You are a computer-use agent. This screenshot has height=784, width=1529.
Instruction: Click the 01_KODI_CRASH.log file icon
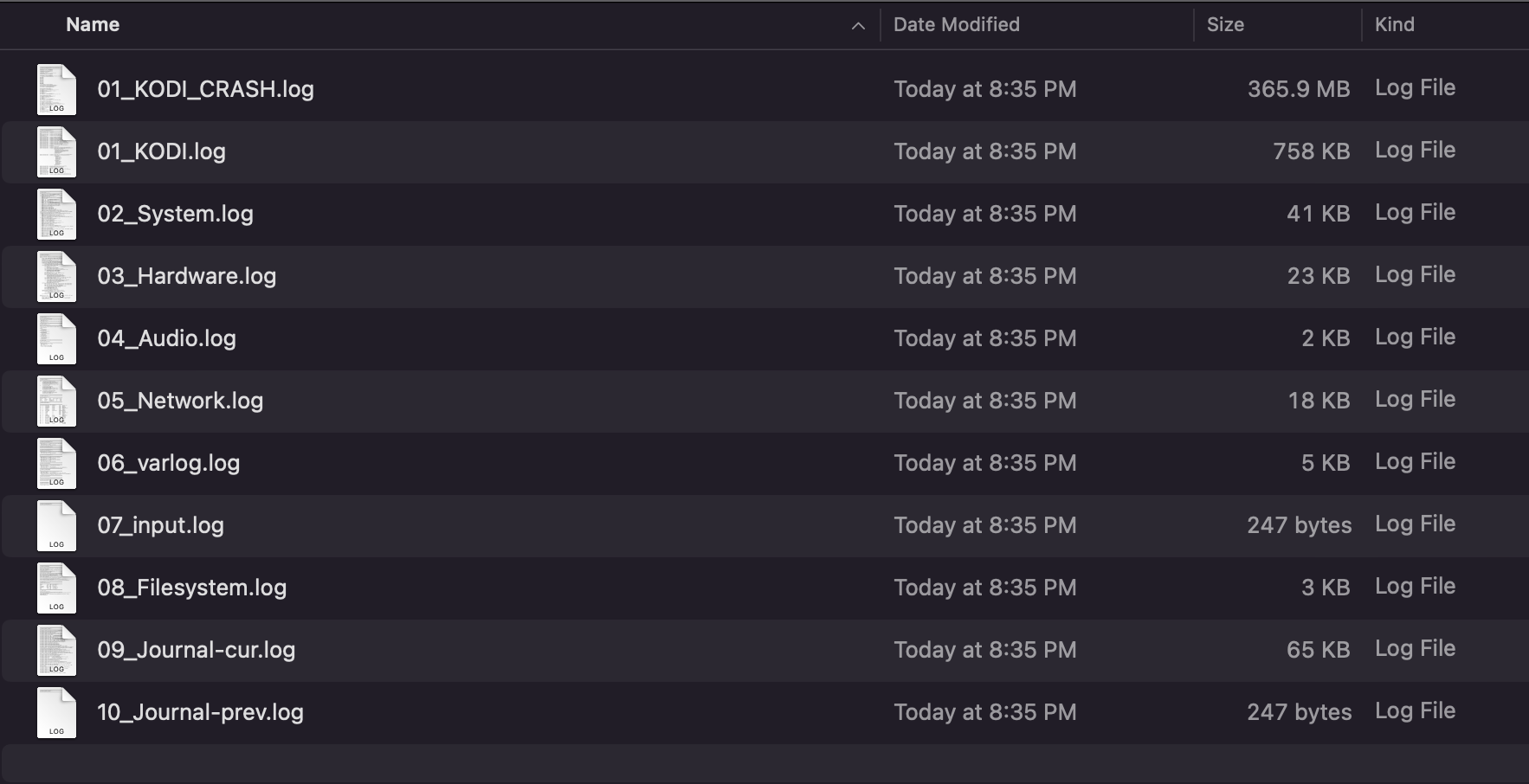pyautogui.click(x=56, y=90)
